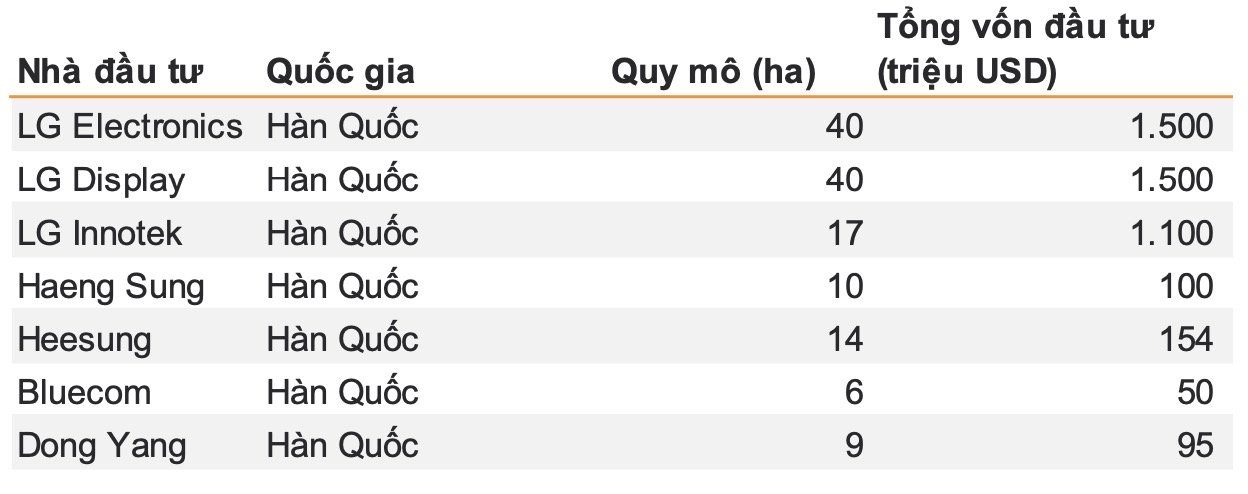This screenshot has height=494, width=1248.
Task: Click the scale value 17 for LG Innotek
Action: [844, 233]
